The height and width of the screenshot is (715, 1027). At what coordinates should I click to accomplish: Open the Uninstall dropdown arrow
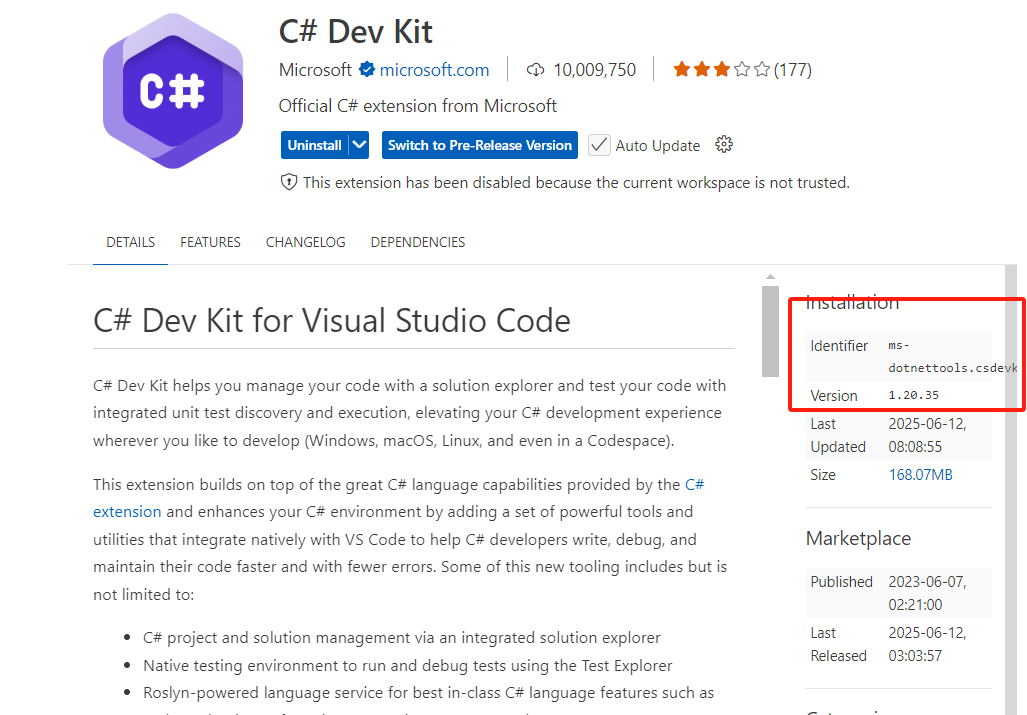click(x=359, y=145)
